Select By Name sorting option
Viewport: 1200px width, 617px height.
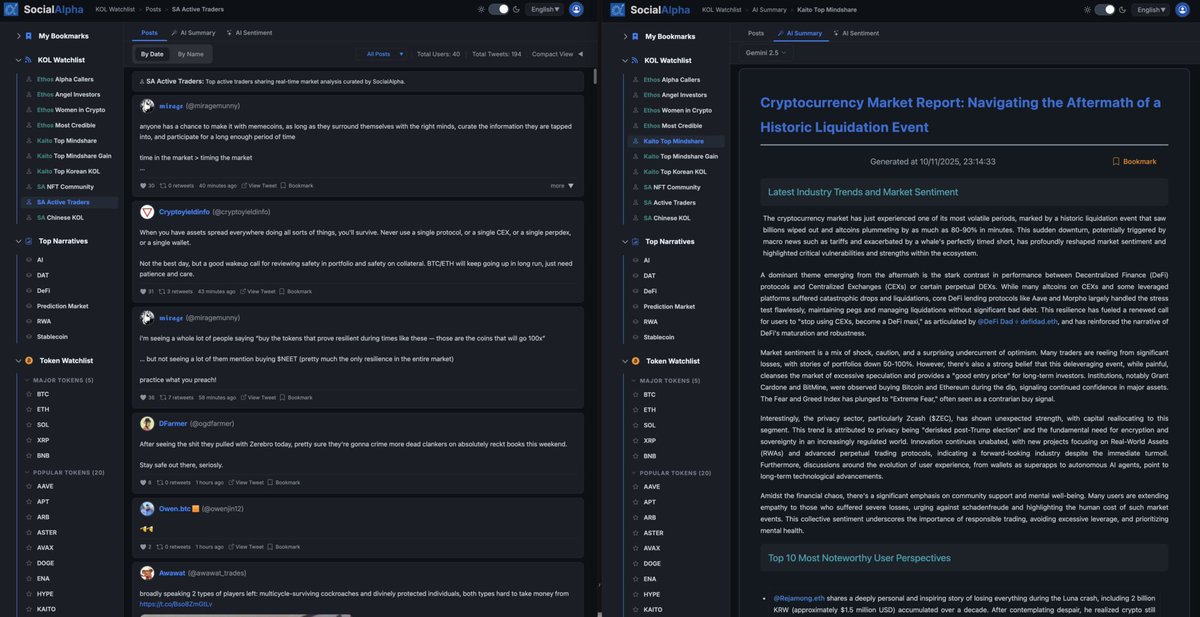coord(190,54)
